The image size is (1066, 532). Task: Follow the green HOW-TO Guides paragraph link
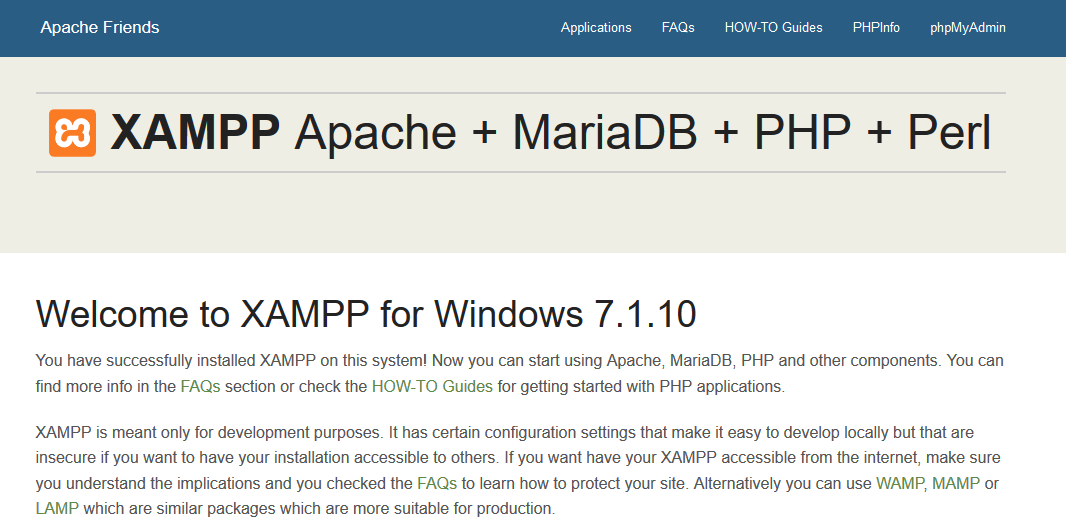point(432,387)
